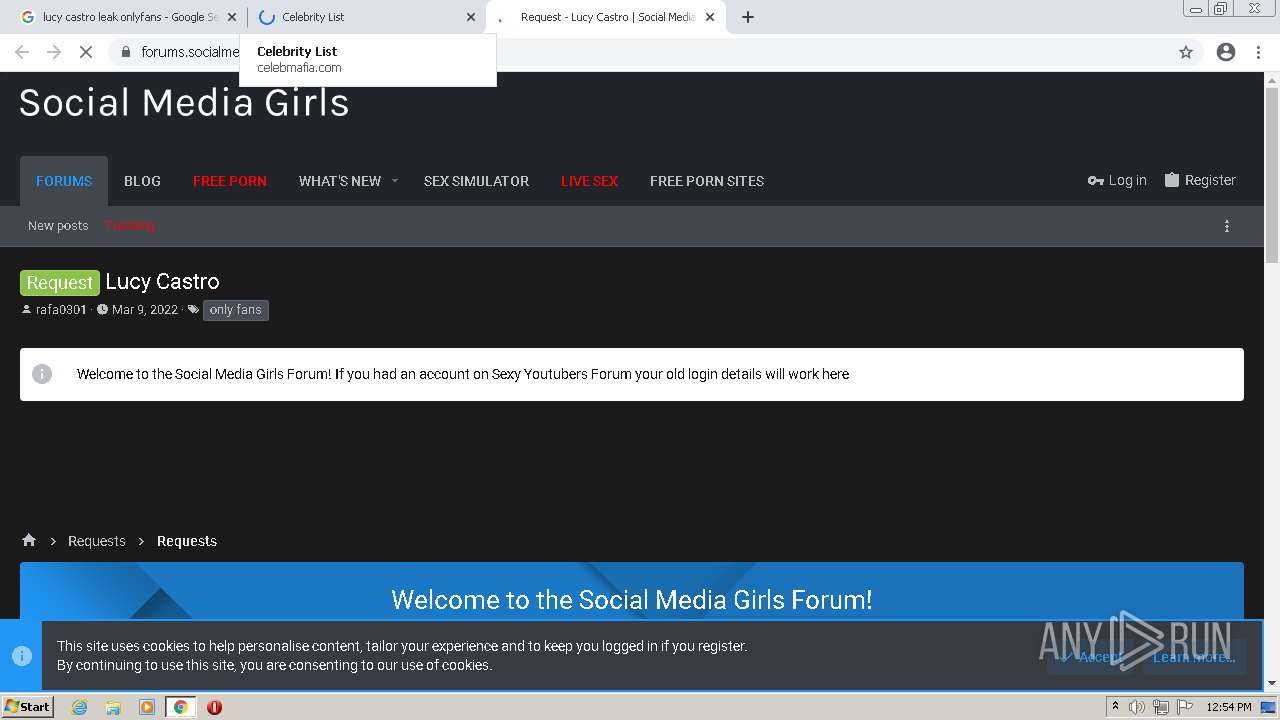The image size is (1280, 720).
Task: Expand the WHAT'S NEW dropdown arrow
Action: [x=394, y=181]
